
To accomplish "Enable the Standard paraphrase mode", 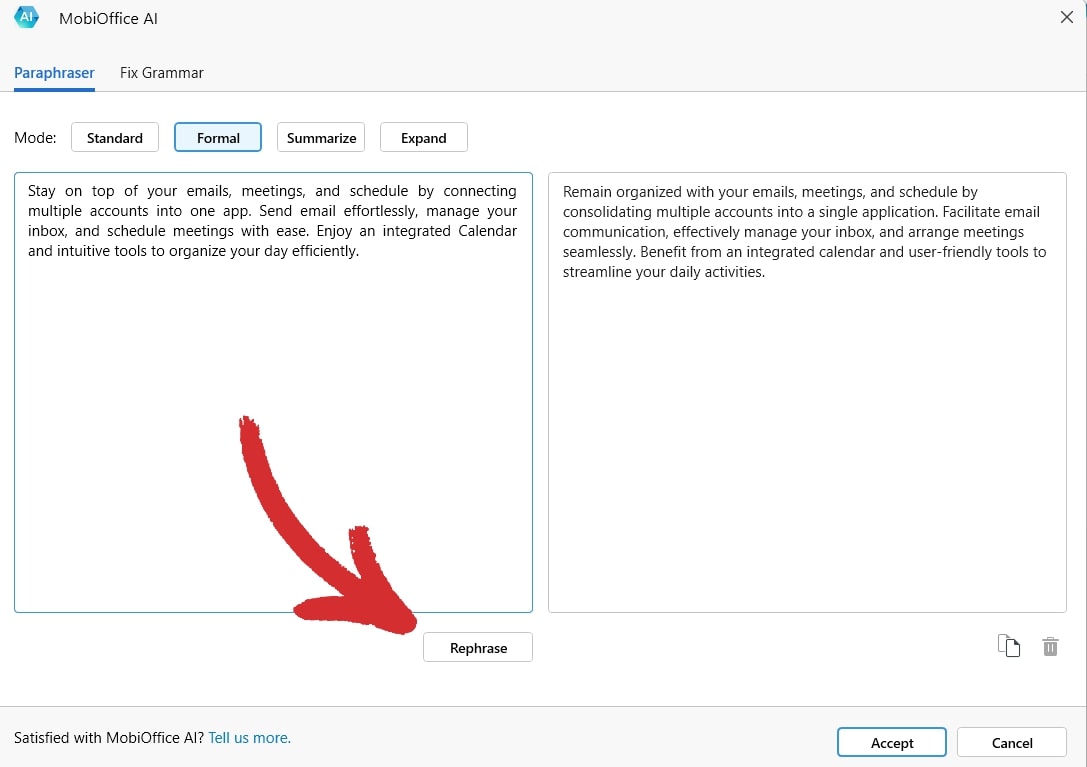I will pos(114,137).
